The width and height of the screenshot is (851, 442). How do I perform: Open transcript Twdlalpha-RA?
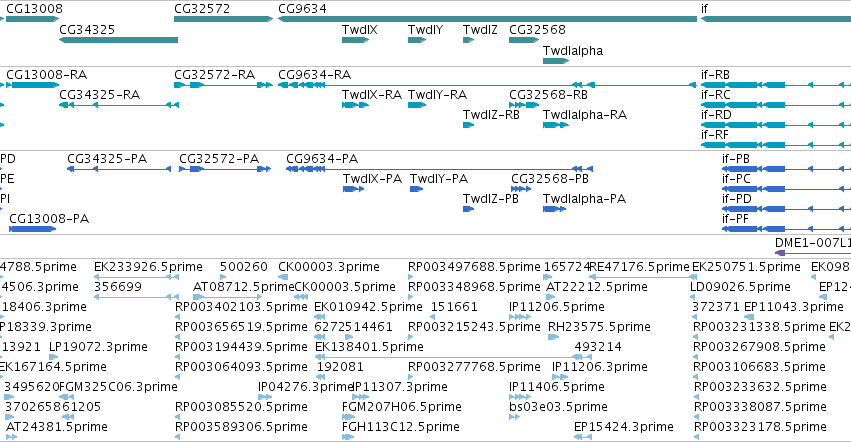[556, 125]
